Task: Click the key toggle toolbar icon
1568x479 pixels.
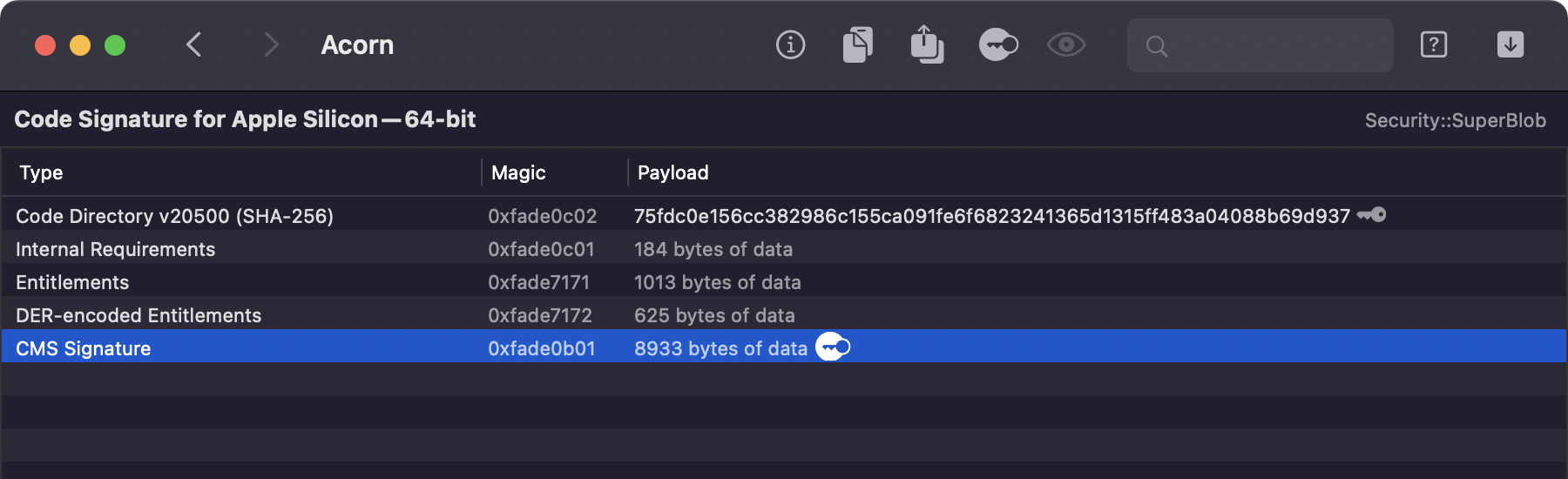Action: [x=998, y=44]
